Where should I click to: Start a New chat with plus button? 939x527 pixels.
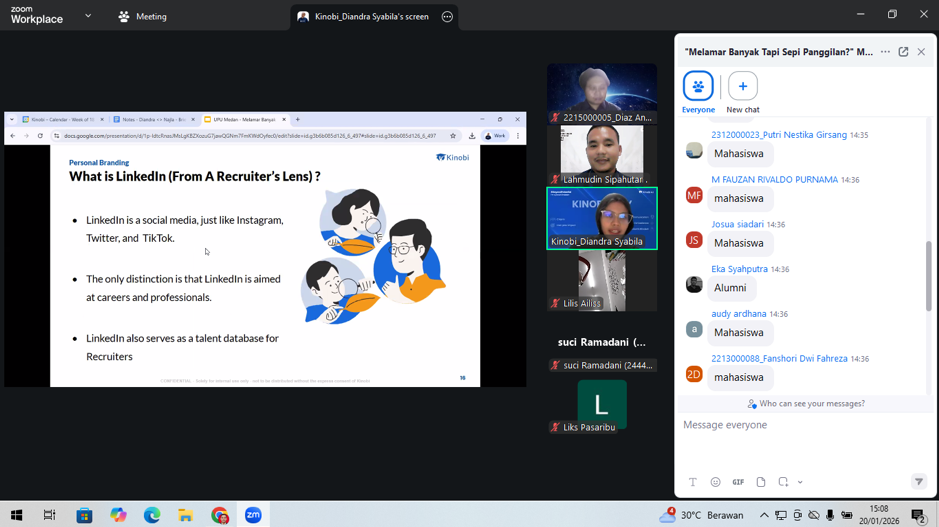click(x=742, y=87)
